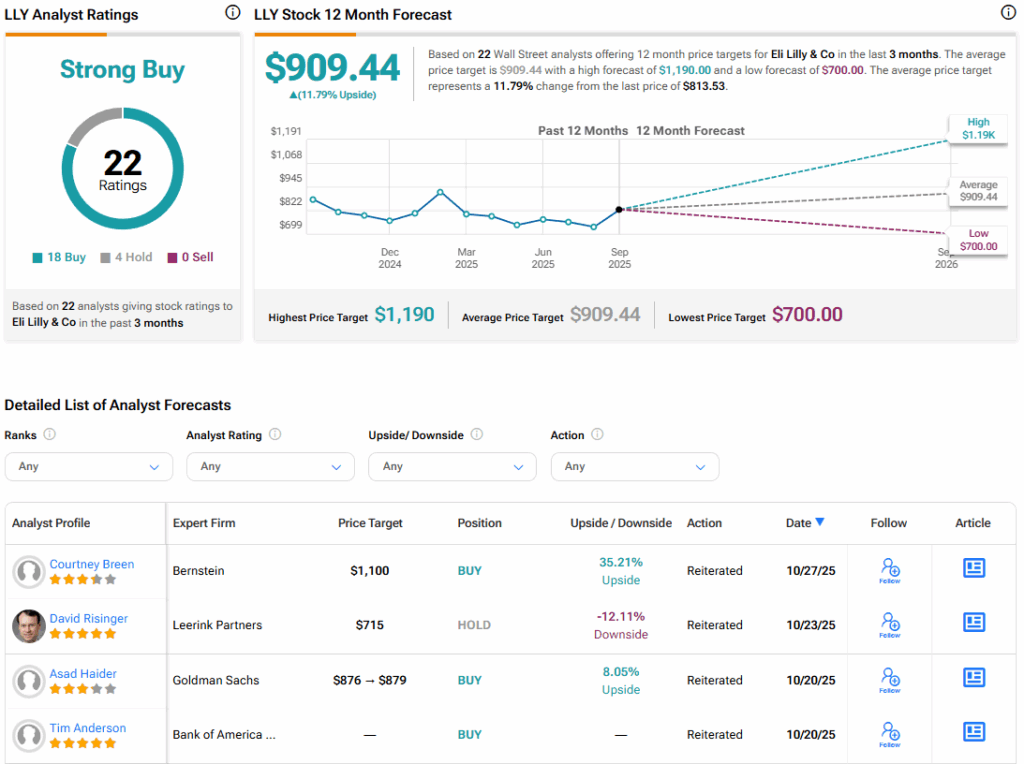Expand the Analyst Rating dropdown

270,466
